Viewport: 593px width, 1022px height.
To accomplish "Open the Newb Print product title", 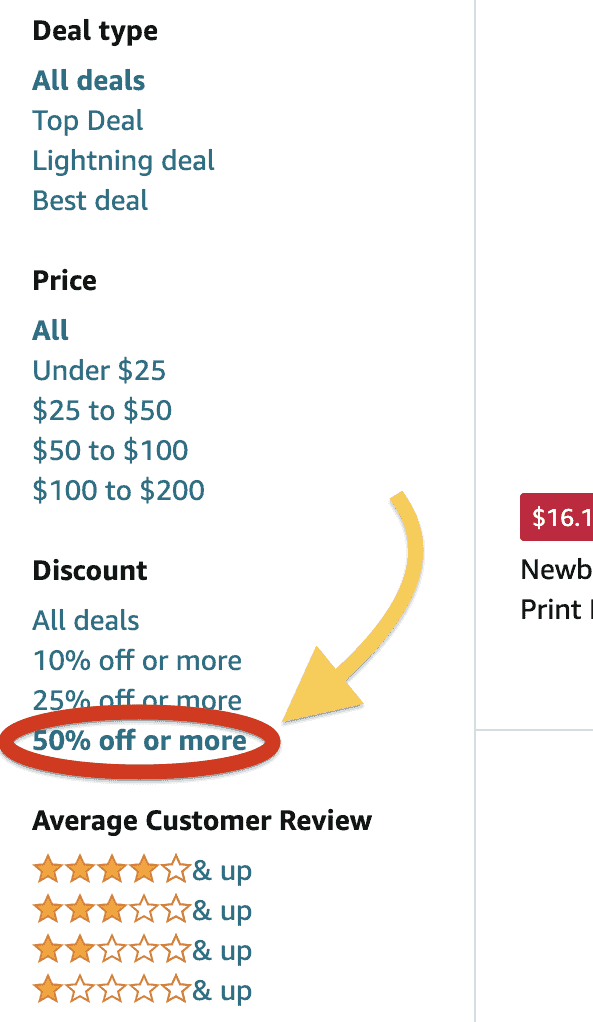I will point(557,590).
